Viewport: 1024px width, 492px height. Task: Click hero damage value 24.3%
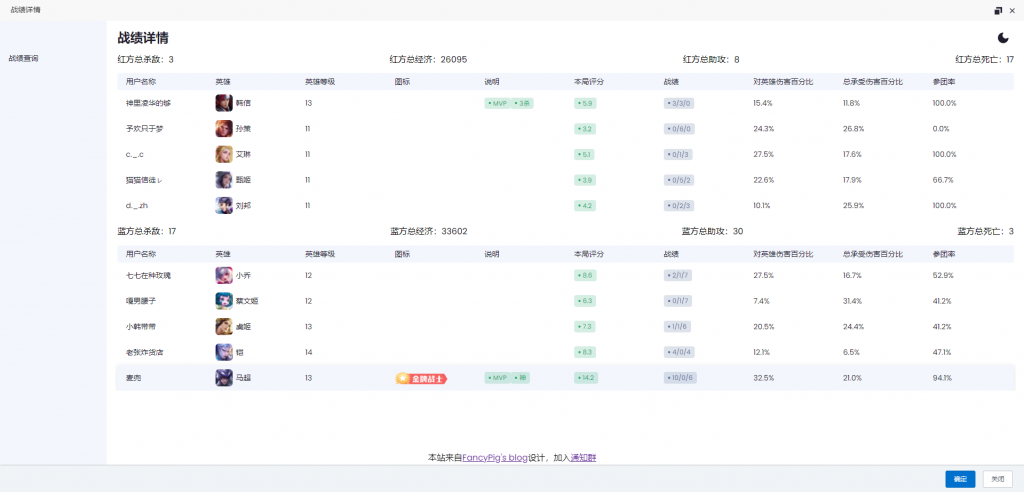[x=763, y=129]
